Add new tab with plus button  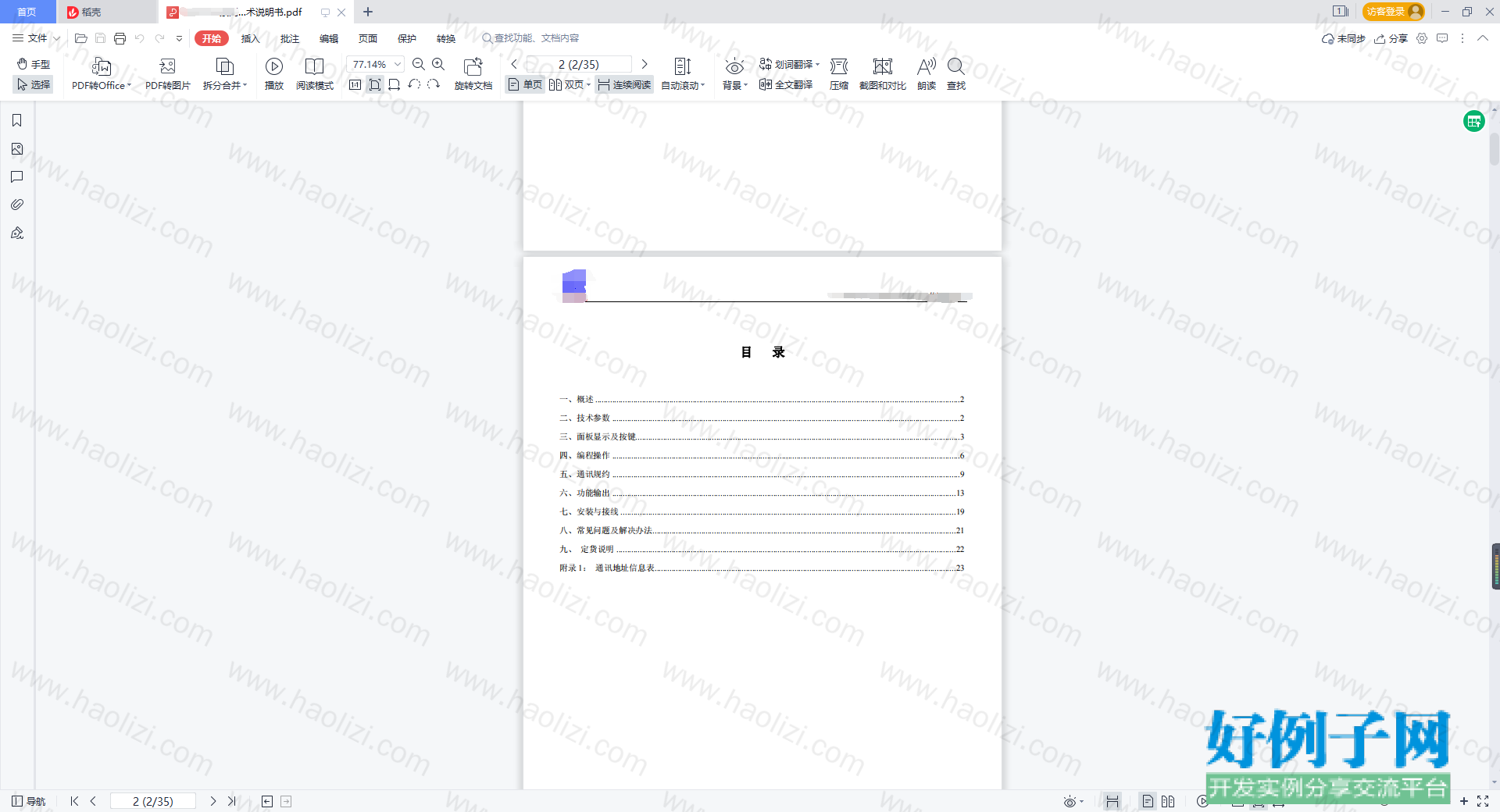click(368, 12)
